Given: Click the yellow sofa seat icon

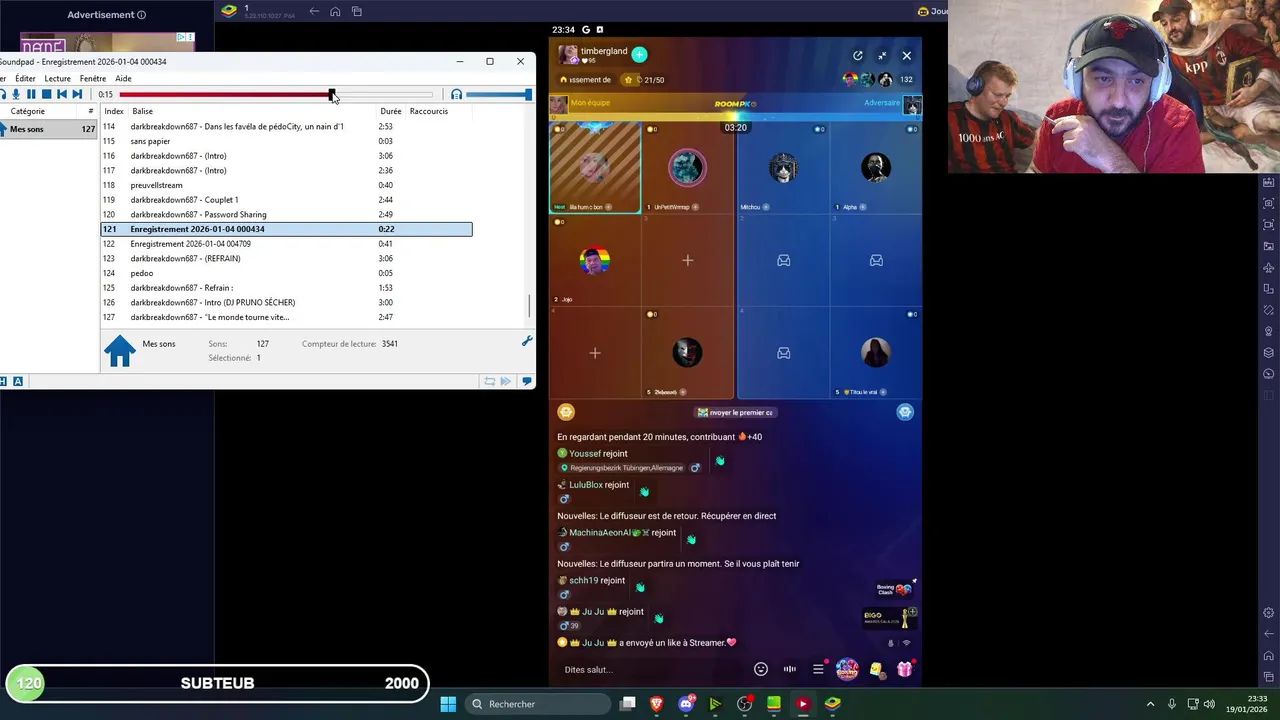Looking at the screenshot, I should click(x=566, y=412).
